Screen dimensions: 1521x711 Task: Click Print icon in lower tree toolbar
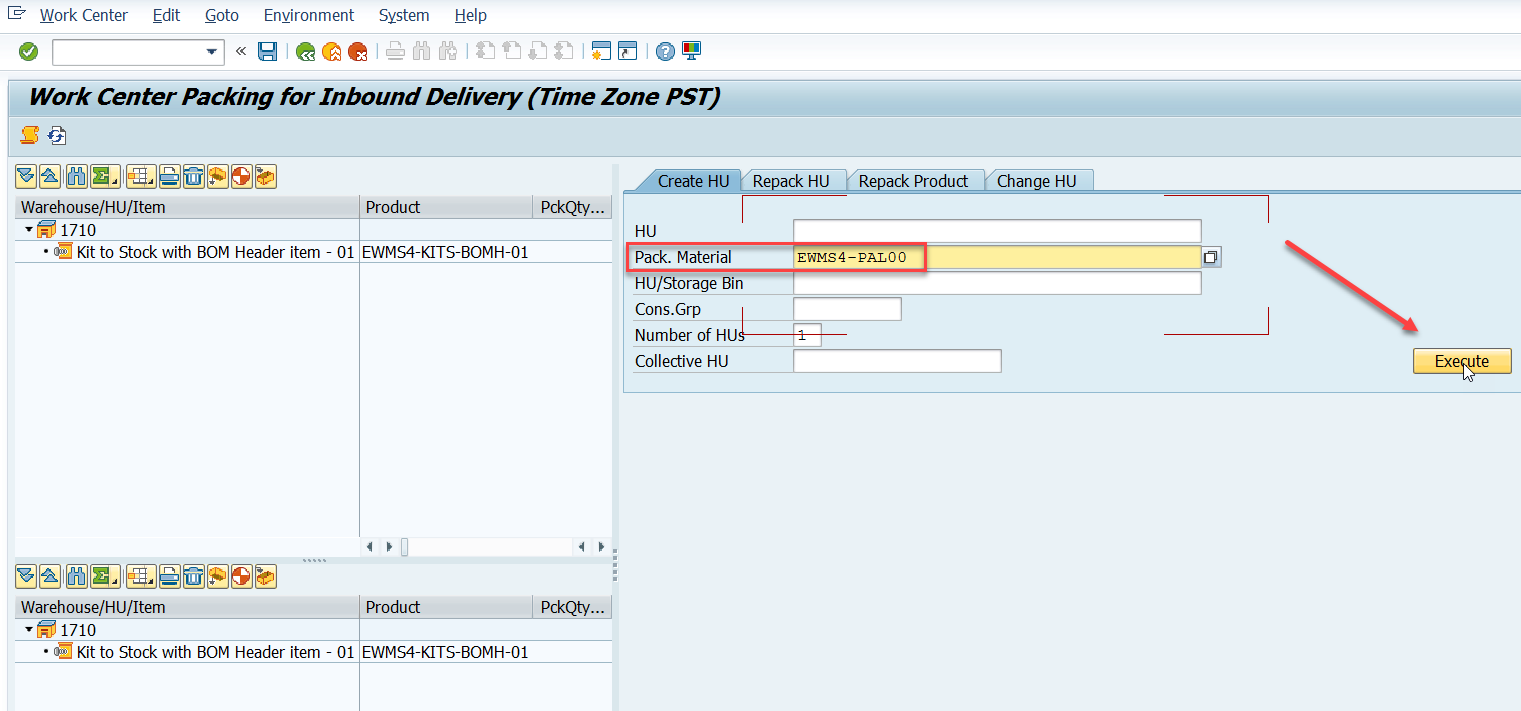coord(169,576)
